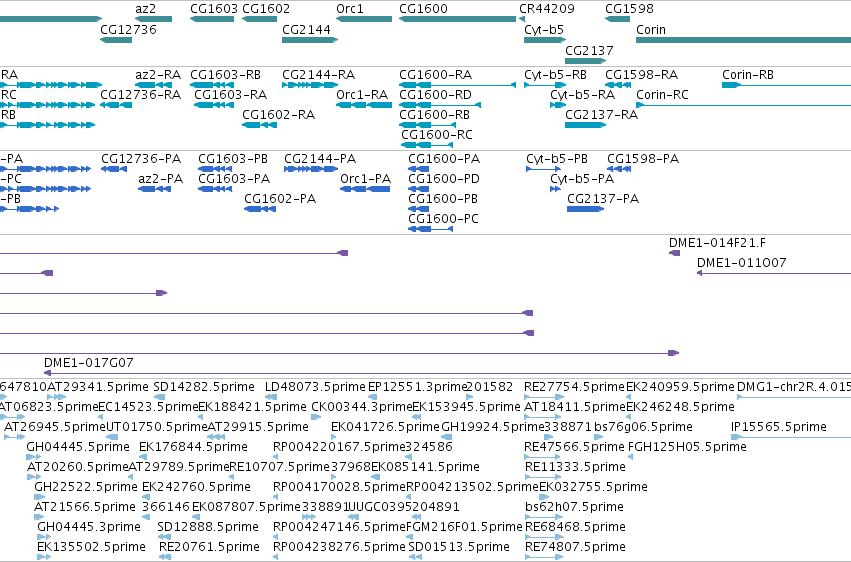Click the CG12736 gene label
This screenshot has height=562, width=851.
tap(129, 29)
